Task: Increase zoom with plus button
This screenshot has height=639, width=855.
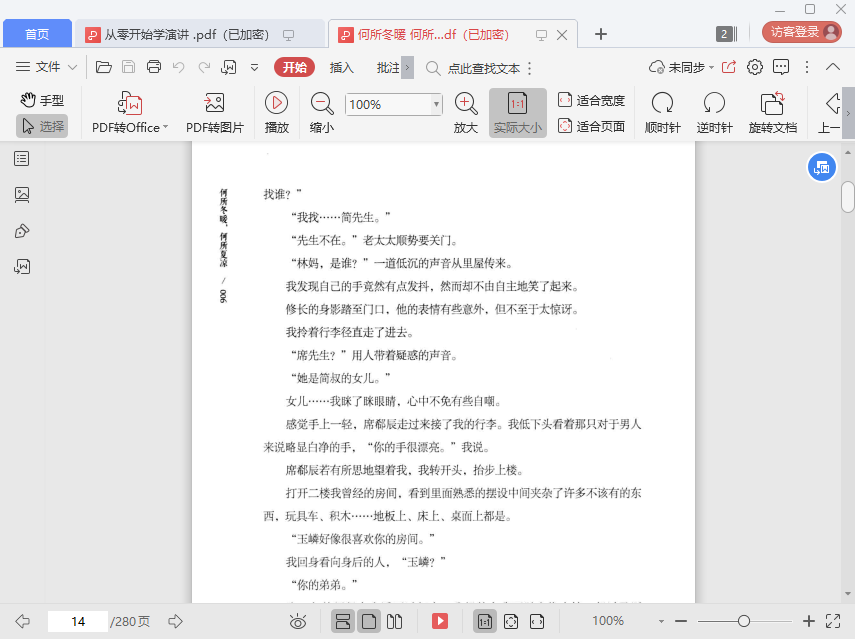Action: (x=809, y=621)
